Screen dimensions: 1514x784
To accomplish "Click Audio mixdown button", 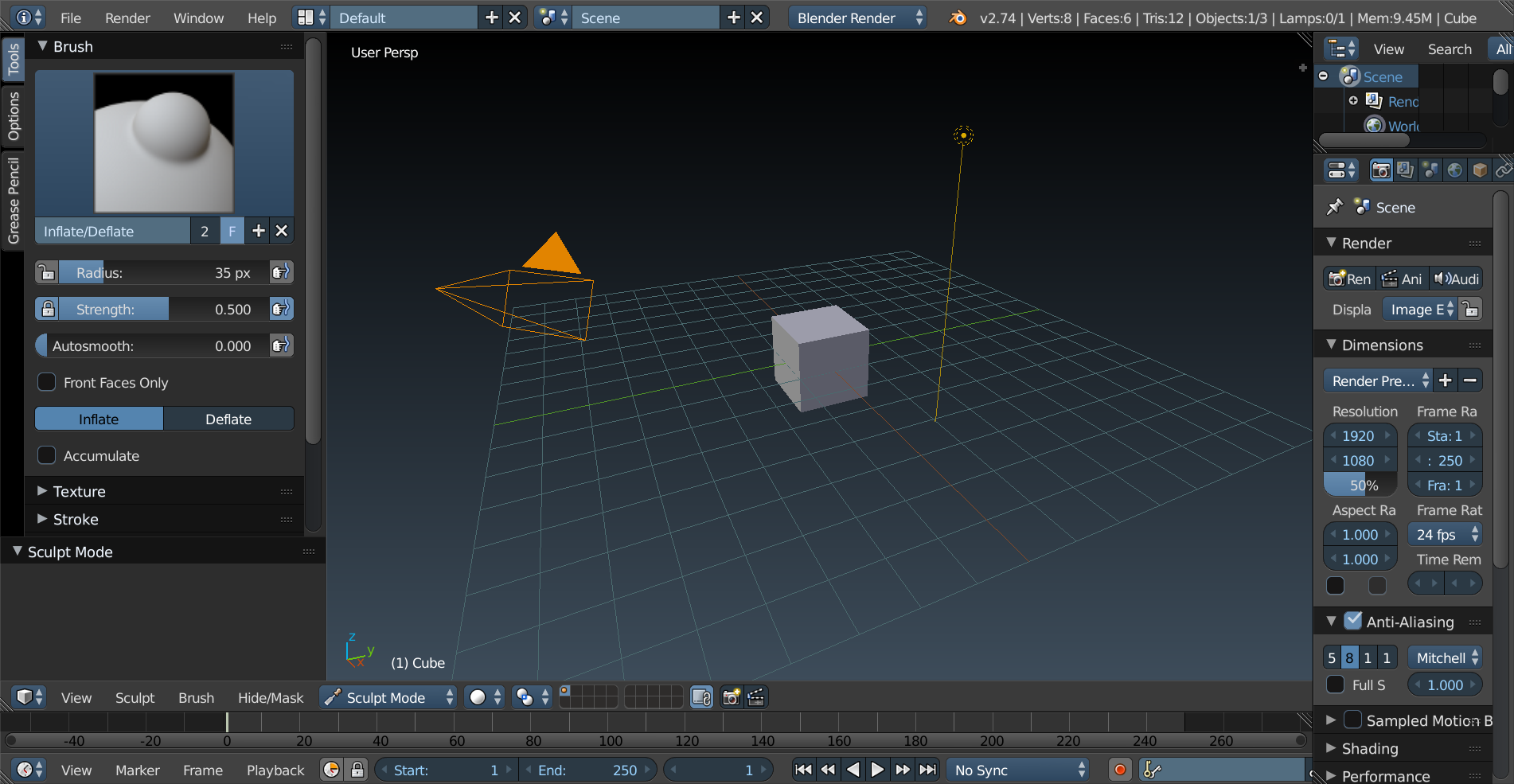I will pos(1456,279).
